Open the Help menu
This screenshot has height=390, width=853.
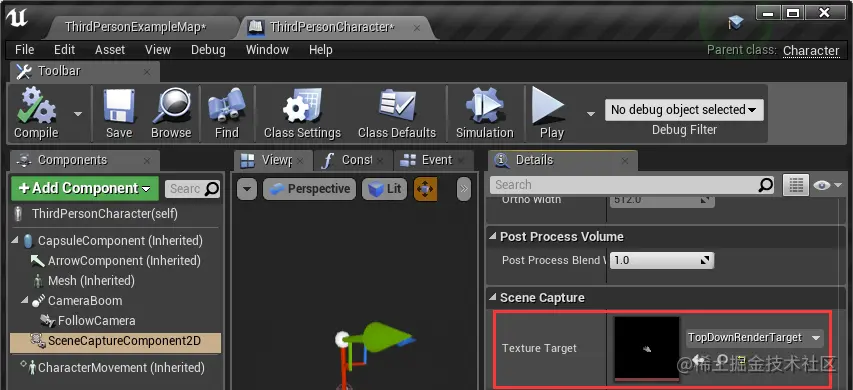coord(320,49)
